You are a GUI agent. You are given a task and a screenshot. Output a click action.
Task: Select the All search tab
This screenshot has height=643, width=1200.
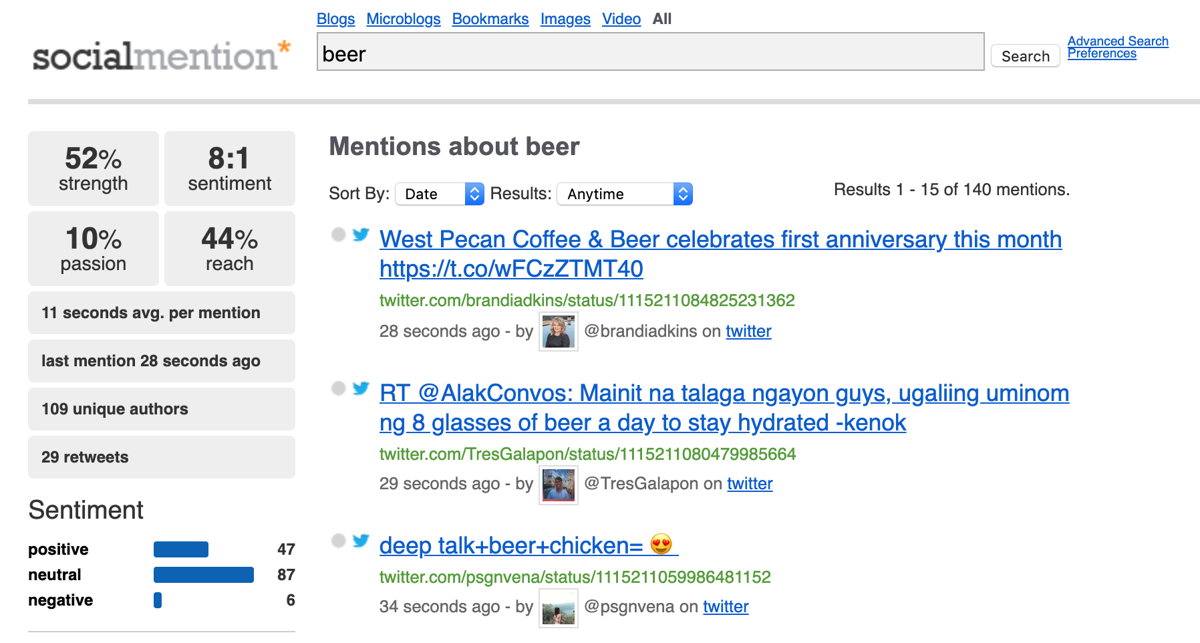pyautogui.click(x=662, y=19)
